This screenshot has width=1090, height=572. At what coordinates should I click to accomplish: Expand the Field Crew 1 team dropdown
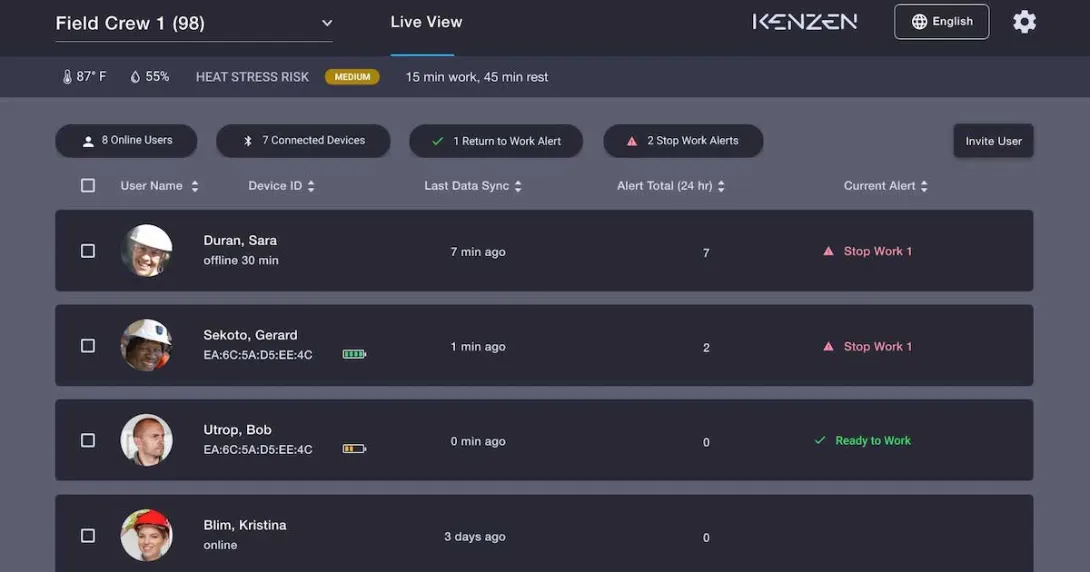tap(327, 23)
